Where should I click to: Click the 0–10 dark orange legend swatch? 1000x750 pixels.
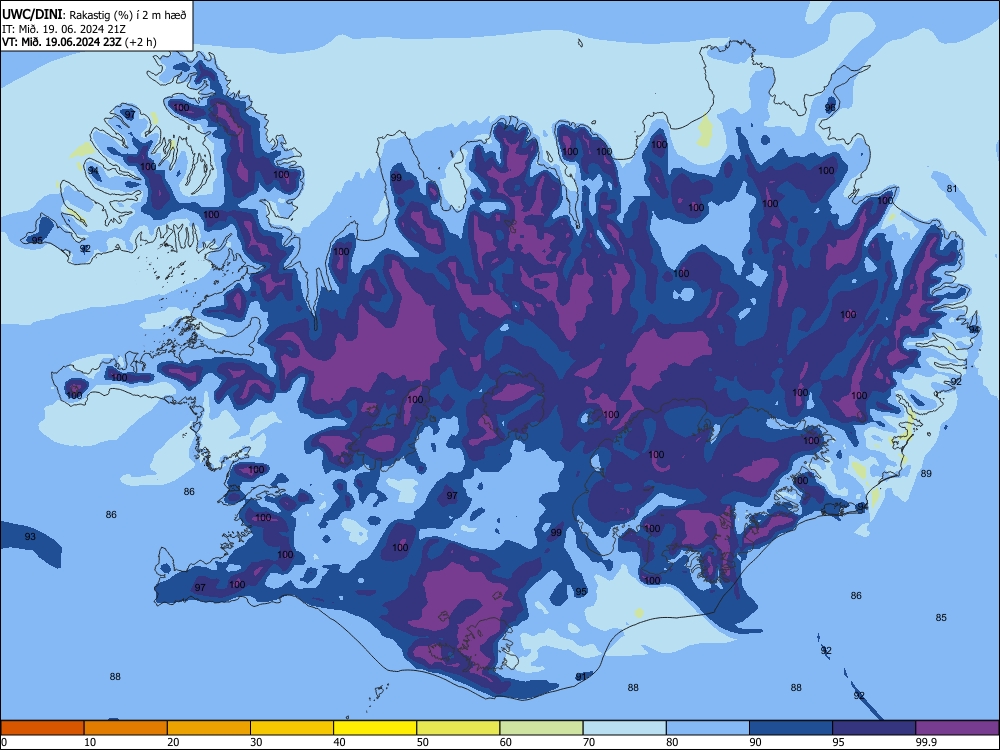click(x=42, y=728)
